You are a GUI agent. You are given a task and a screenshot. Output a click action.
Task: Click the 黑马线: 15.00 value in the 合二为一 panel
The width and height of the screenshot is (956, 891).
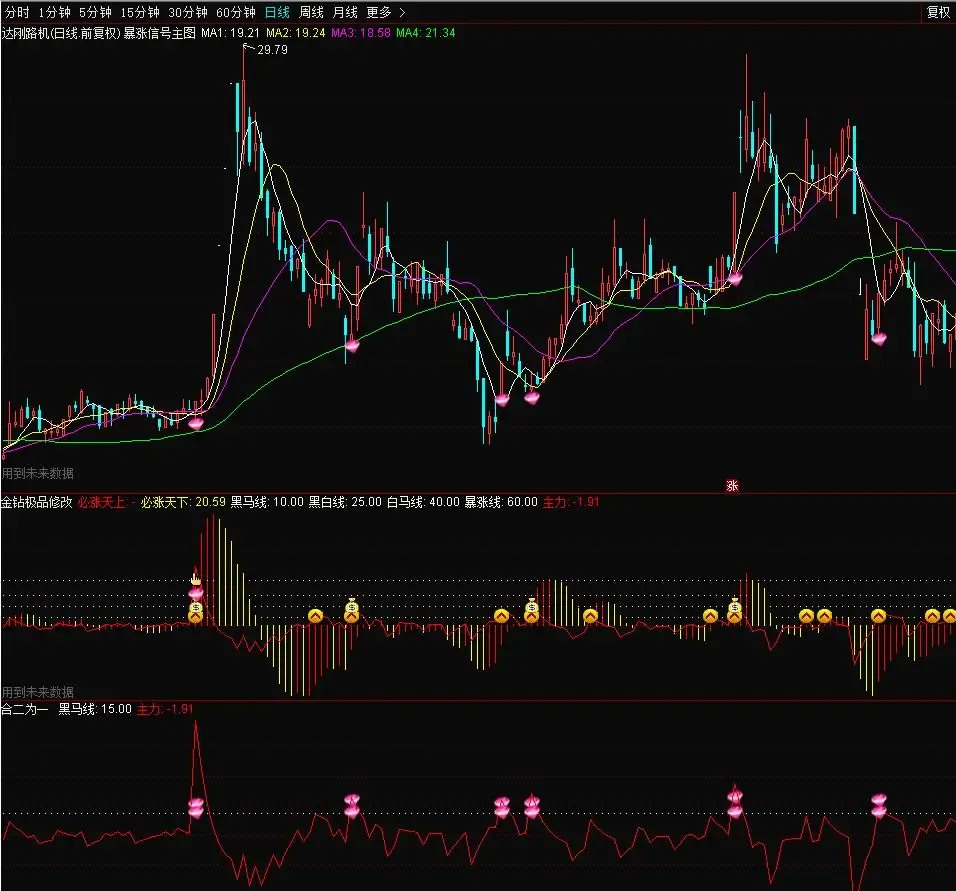click(95, 709)
